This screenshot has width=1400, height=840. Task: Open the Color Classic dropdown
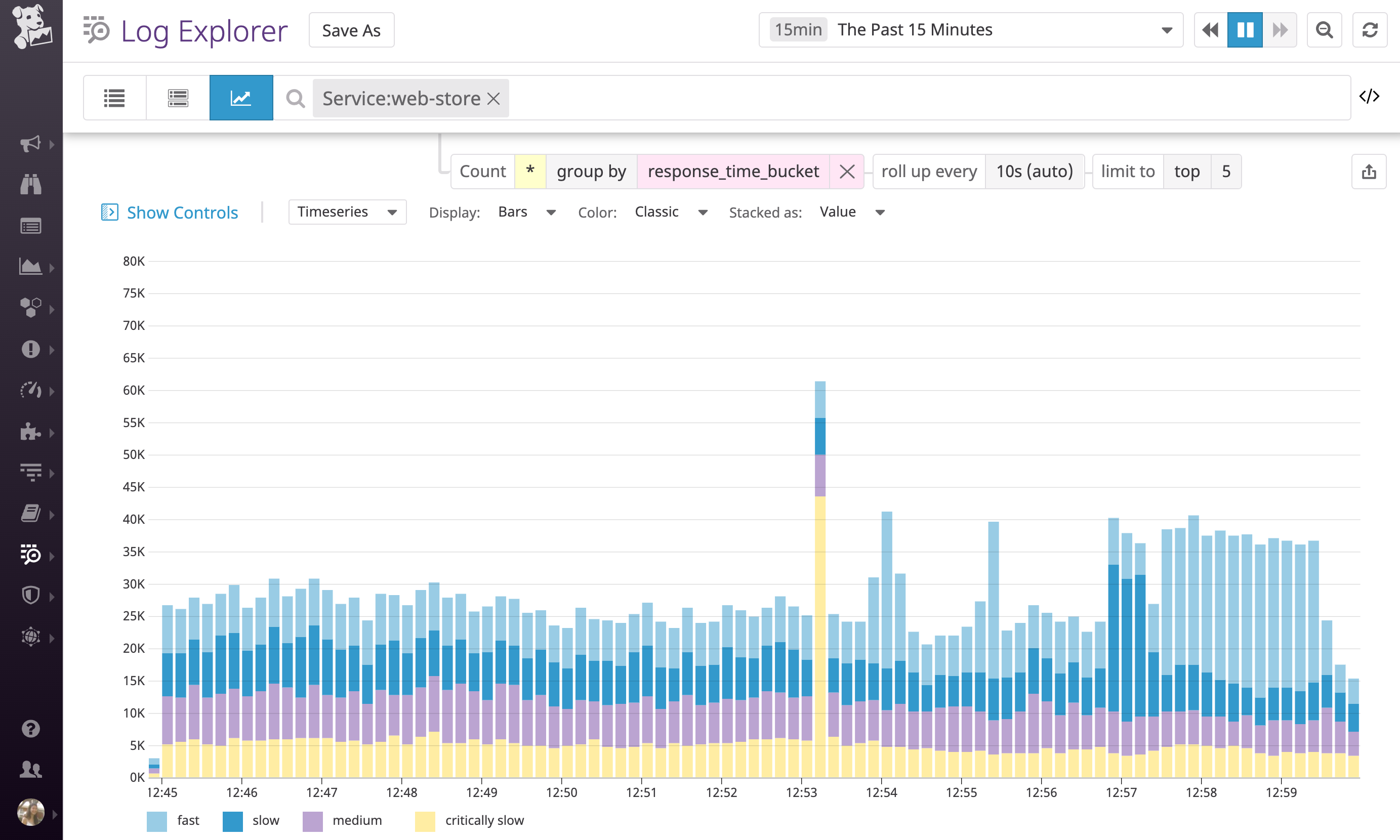coord(671,212)
